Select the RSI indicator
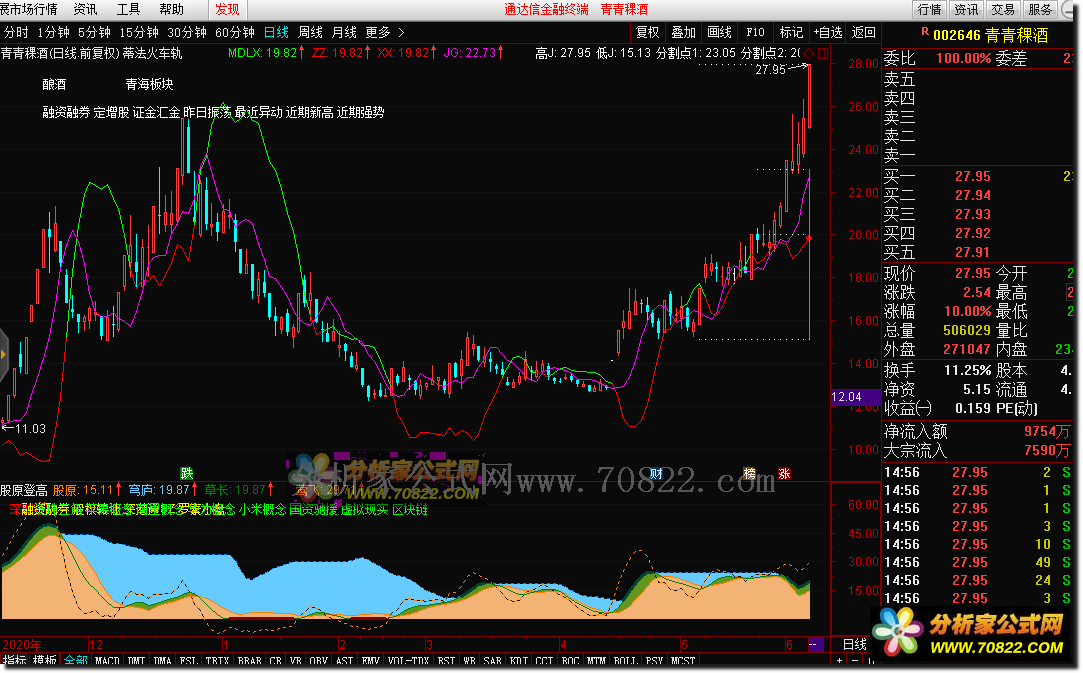This screenshot has width=1083, height=673. [x=446, y=661]
